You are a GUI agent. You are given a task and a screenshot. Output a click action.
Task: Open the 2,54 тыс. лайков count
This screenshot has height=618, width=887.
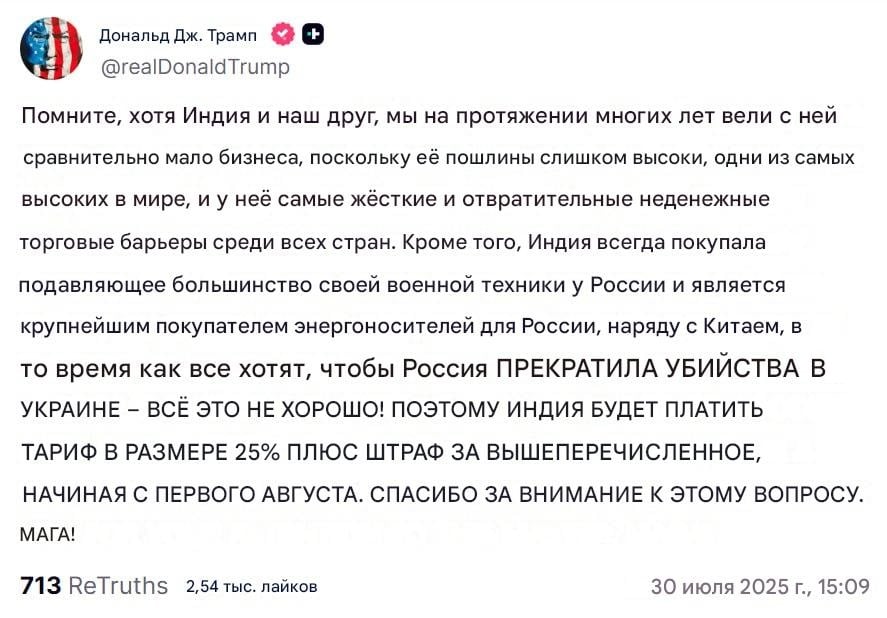pyautogui.click(x=252, y=586)
